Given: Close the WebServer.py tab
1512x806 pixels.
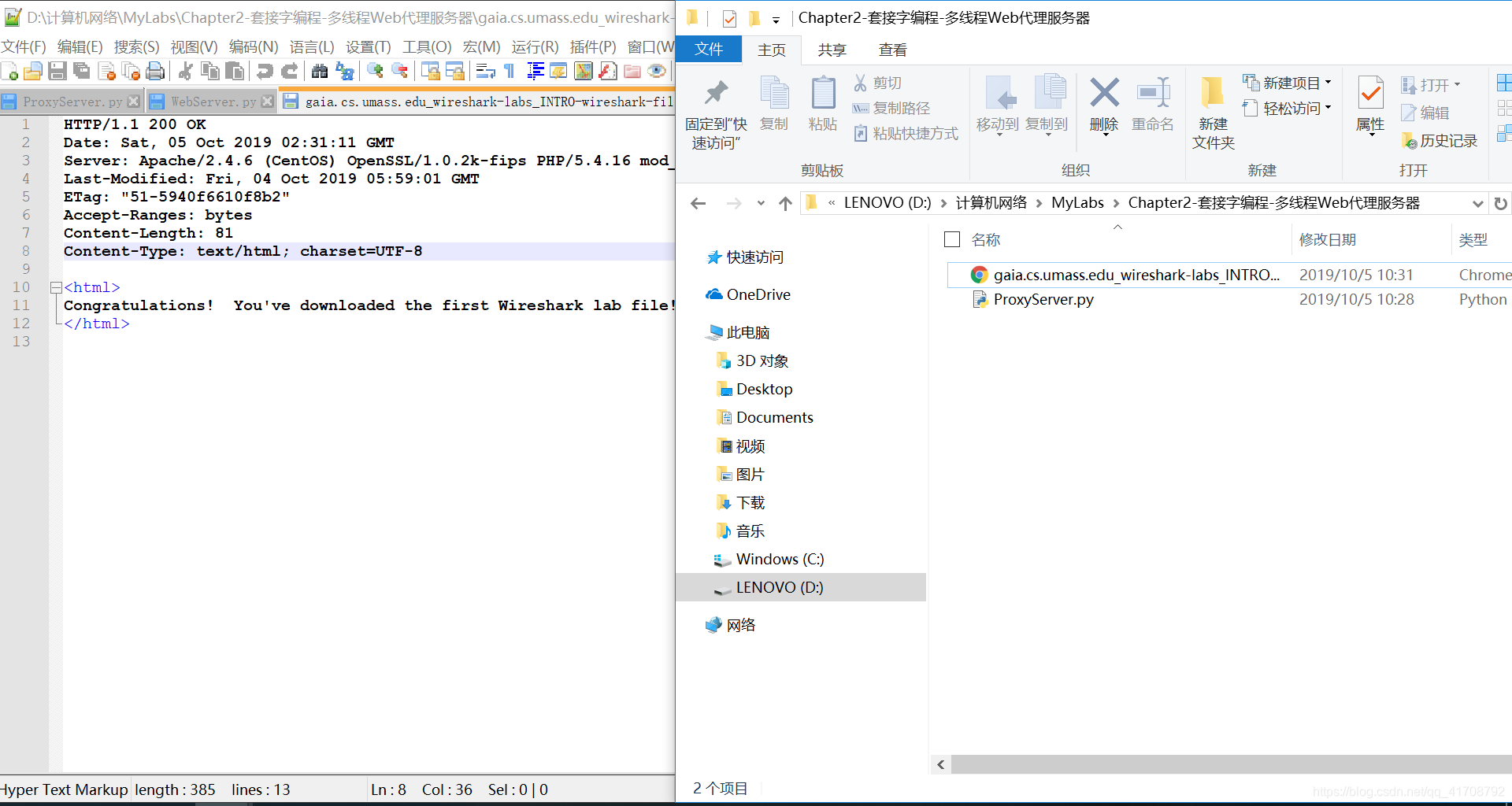Looking at the screenshot, I should pos(268,102).
